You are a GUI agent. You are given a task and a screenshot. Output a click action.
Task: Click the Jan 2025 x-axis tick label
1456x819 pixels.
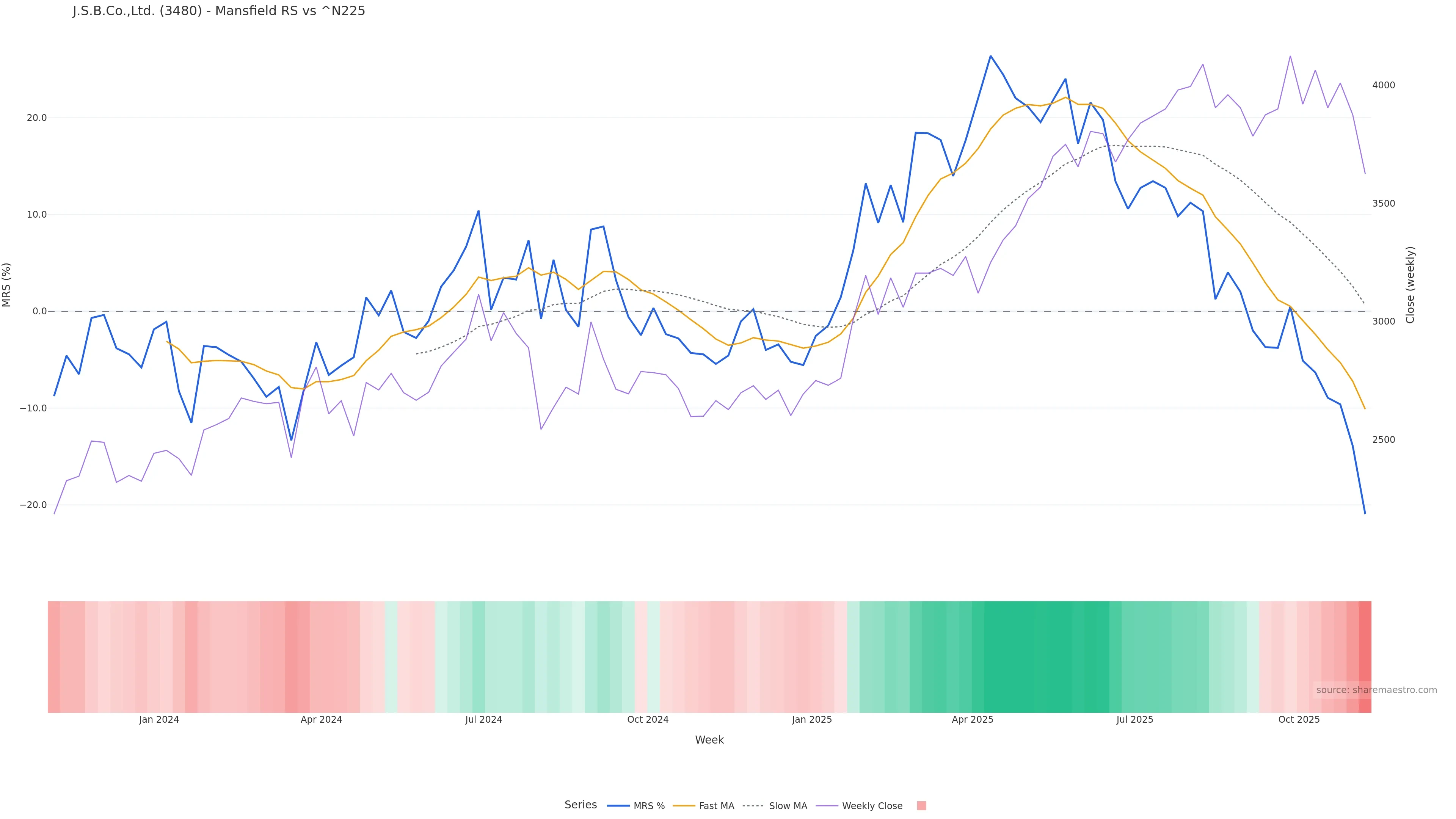tap(812, 720)
